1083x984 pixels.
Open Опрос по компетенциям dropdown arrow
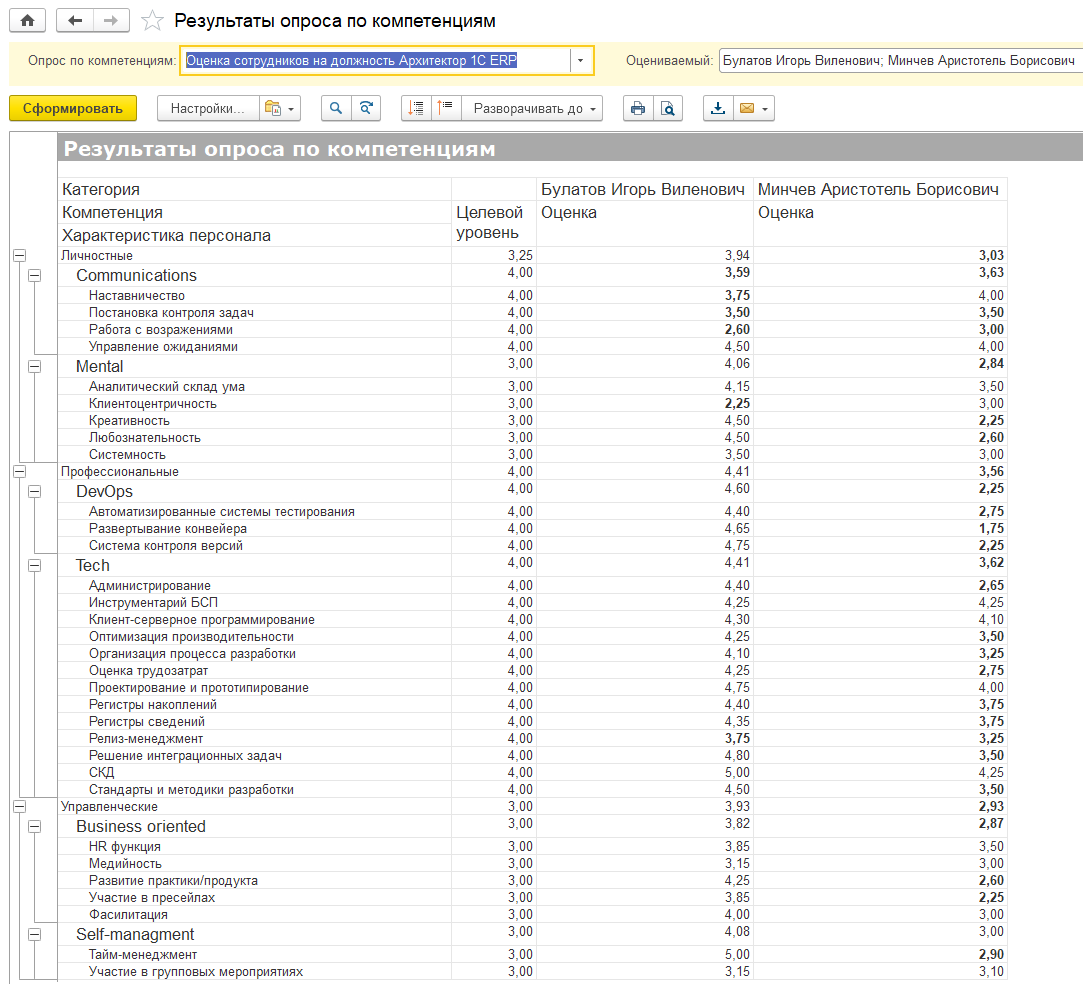point(581,60)
